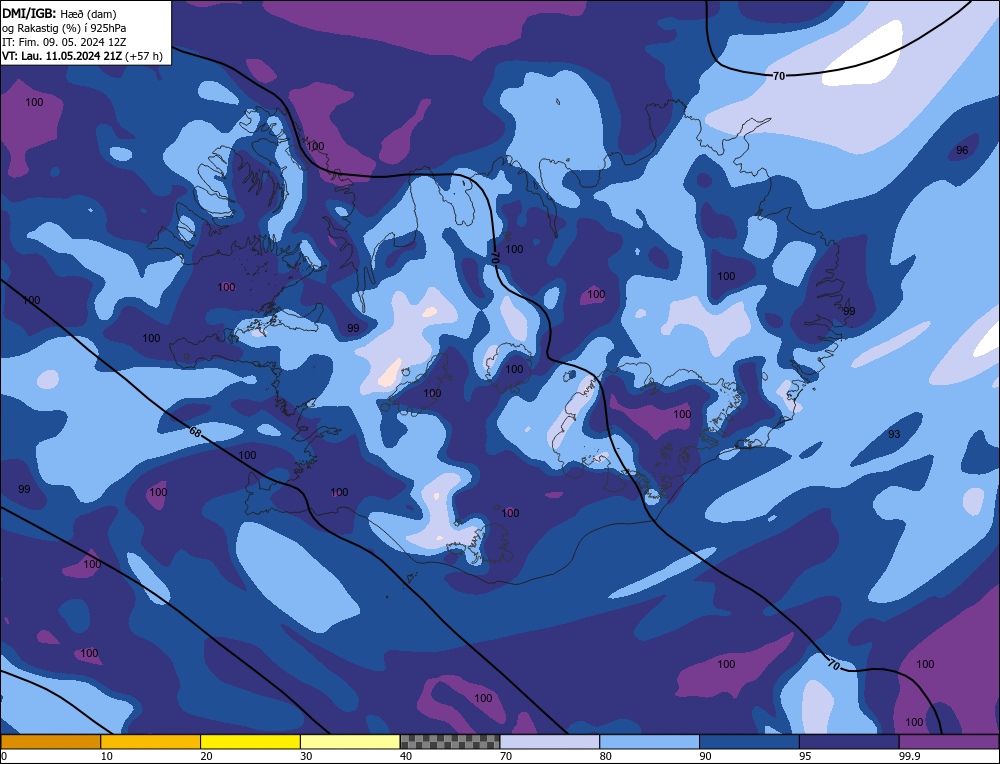Choose the medium blue 90–95 legend swatch
The width and height of the screenshot is (1000, 764).
coord(749,741)
